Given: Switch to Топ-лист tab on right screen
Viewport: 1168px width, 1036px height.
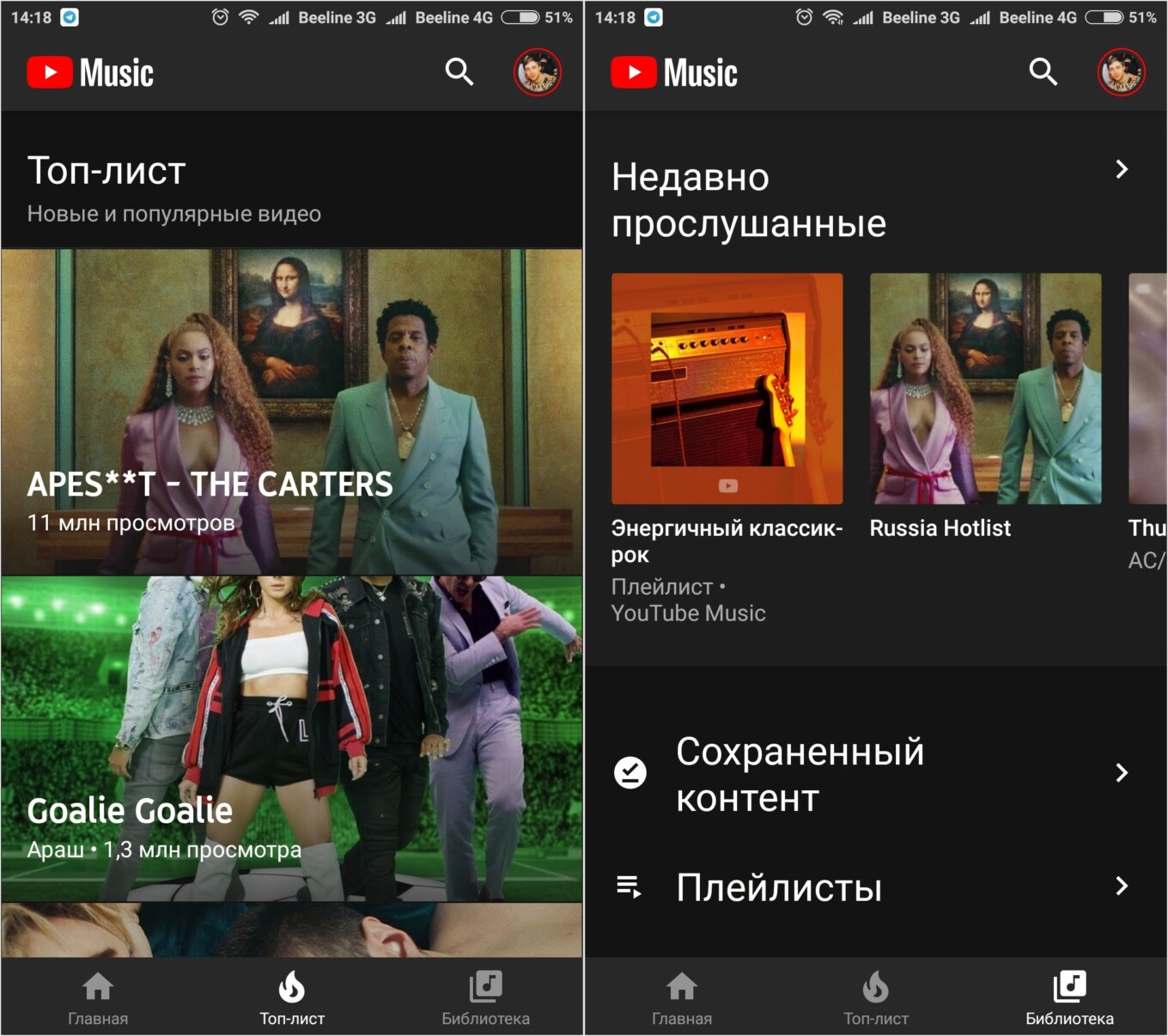Looking at the screenshot, I should click(876, 999).
